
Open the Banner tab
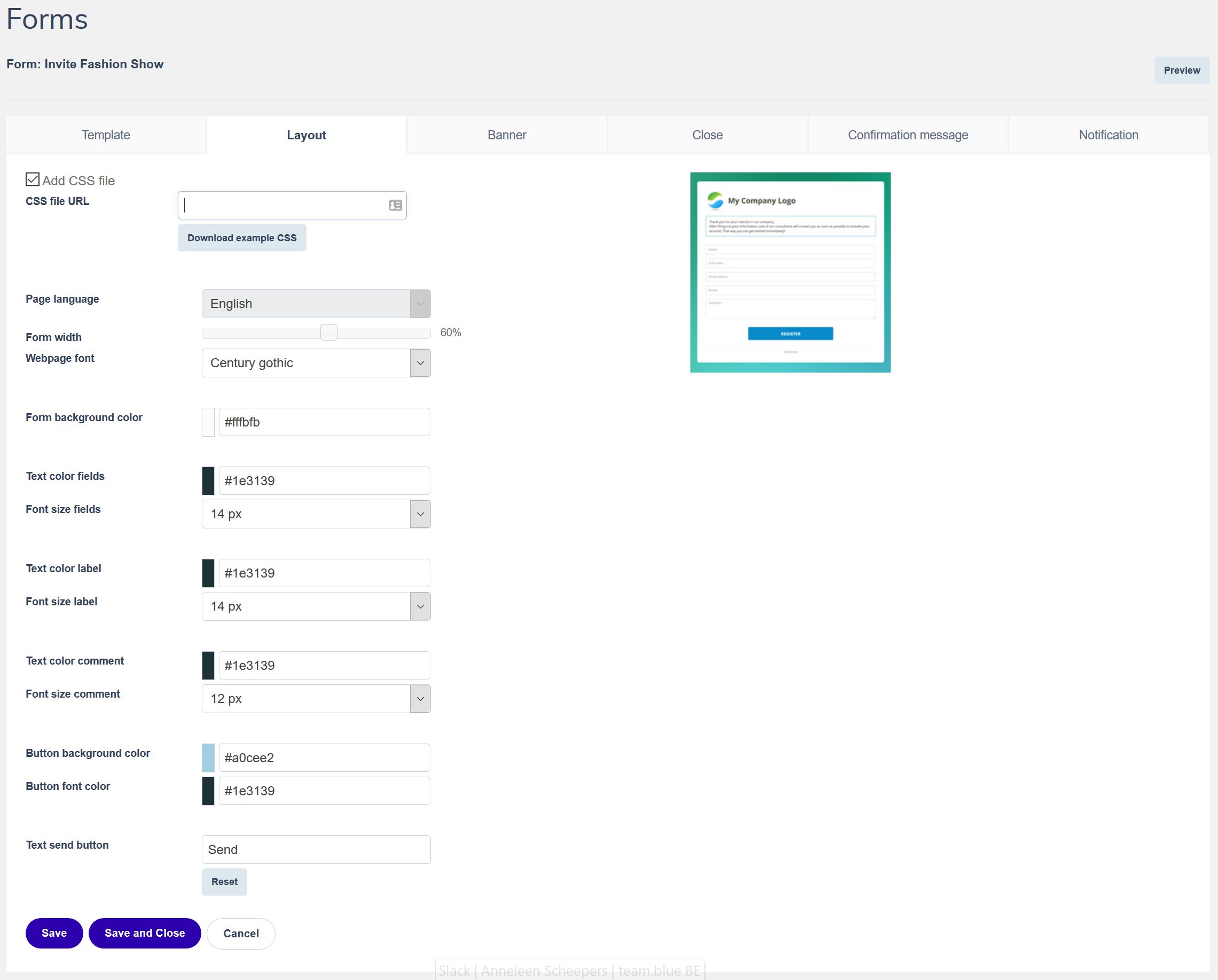click(507, 135)
